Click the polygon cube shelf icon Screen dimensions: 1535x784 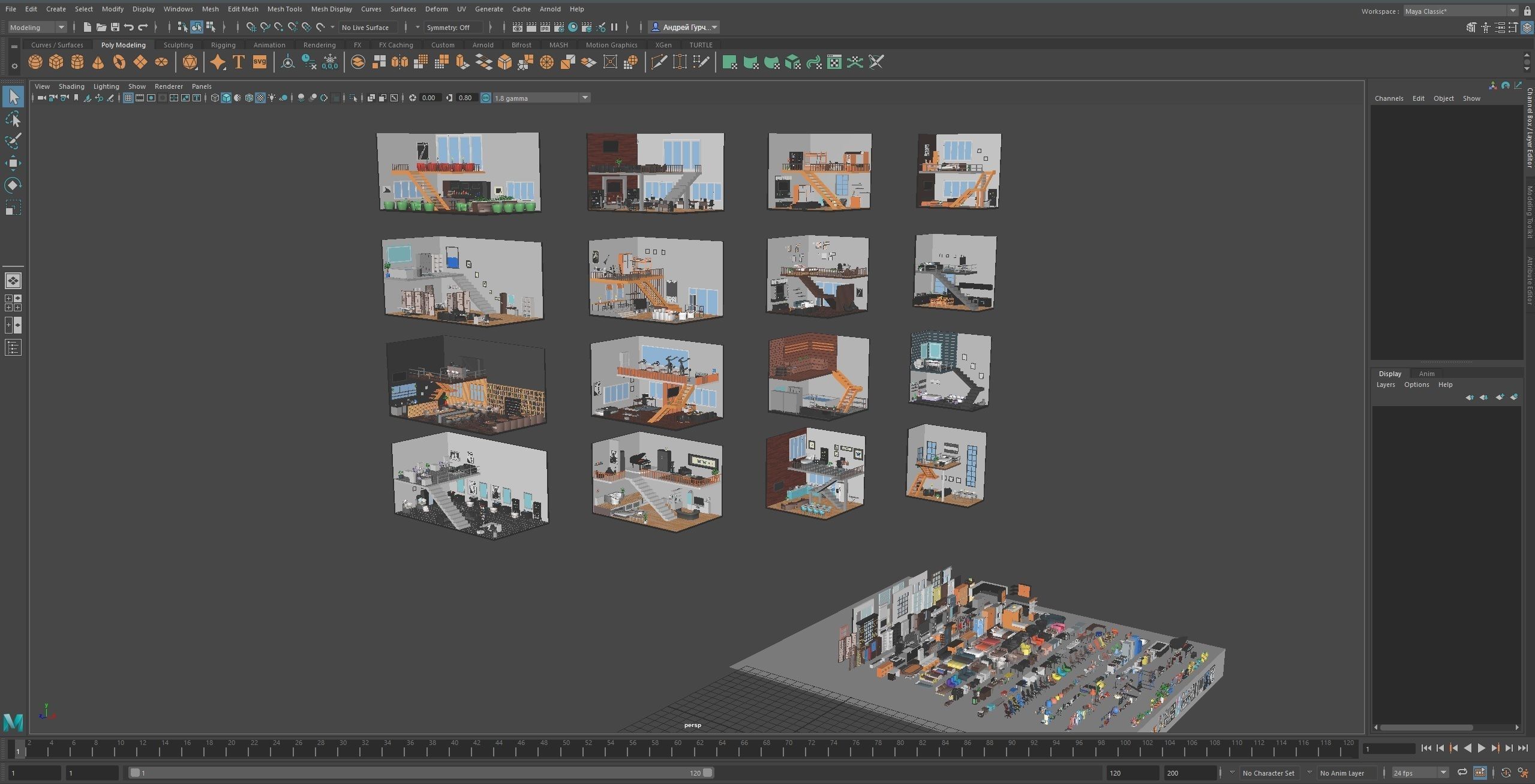(56, 62)
